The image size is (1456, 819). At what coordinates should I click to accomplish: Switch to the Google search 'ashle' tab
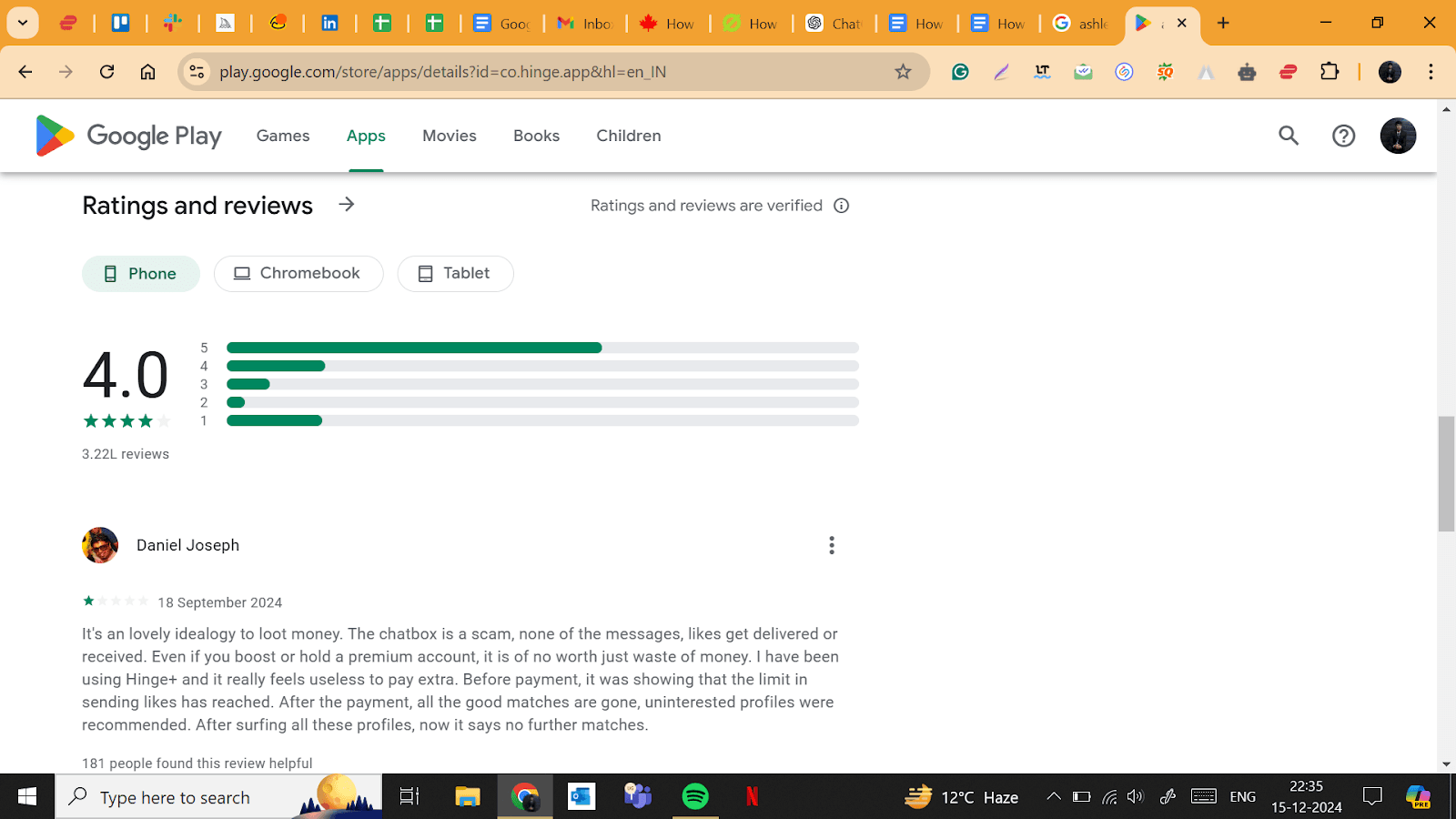[x=1081, y=23]
